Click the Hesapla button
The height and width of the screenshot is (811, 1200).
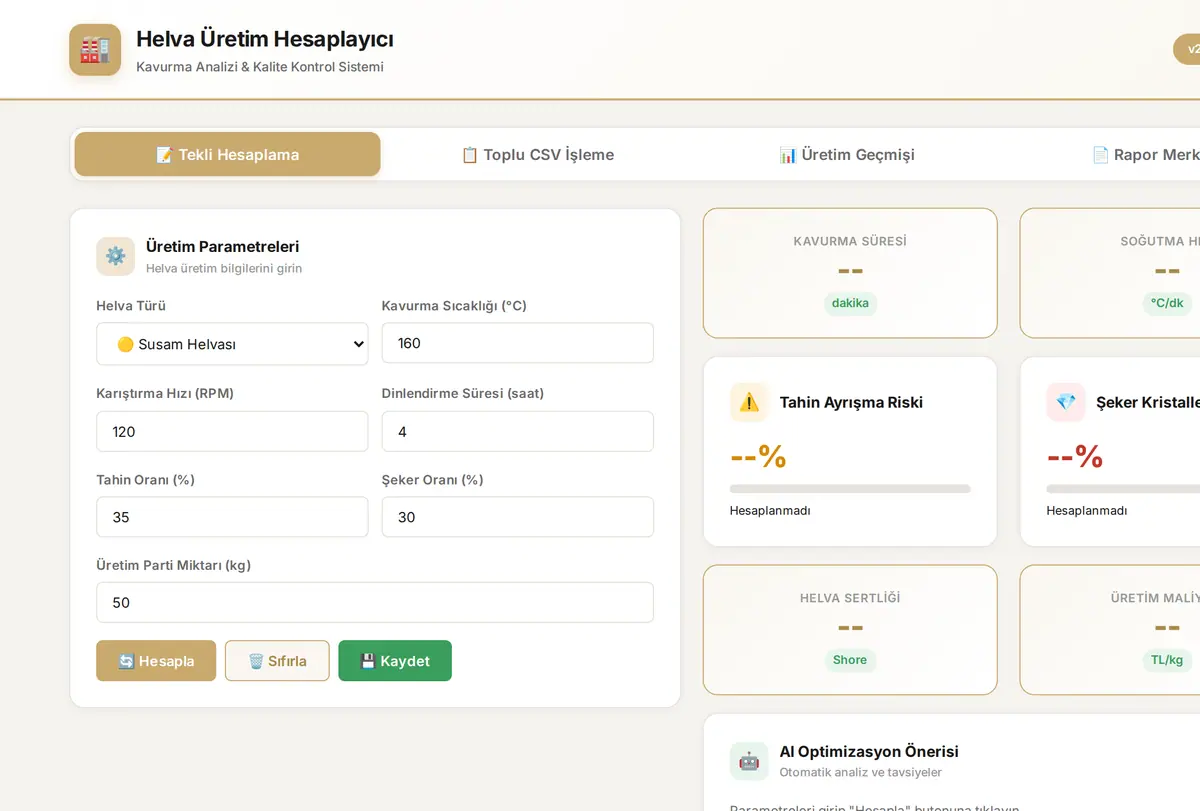click(x=156, y=661)
